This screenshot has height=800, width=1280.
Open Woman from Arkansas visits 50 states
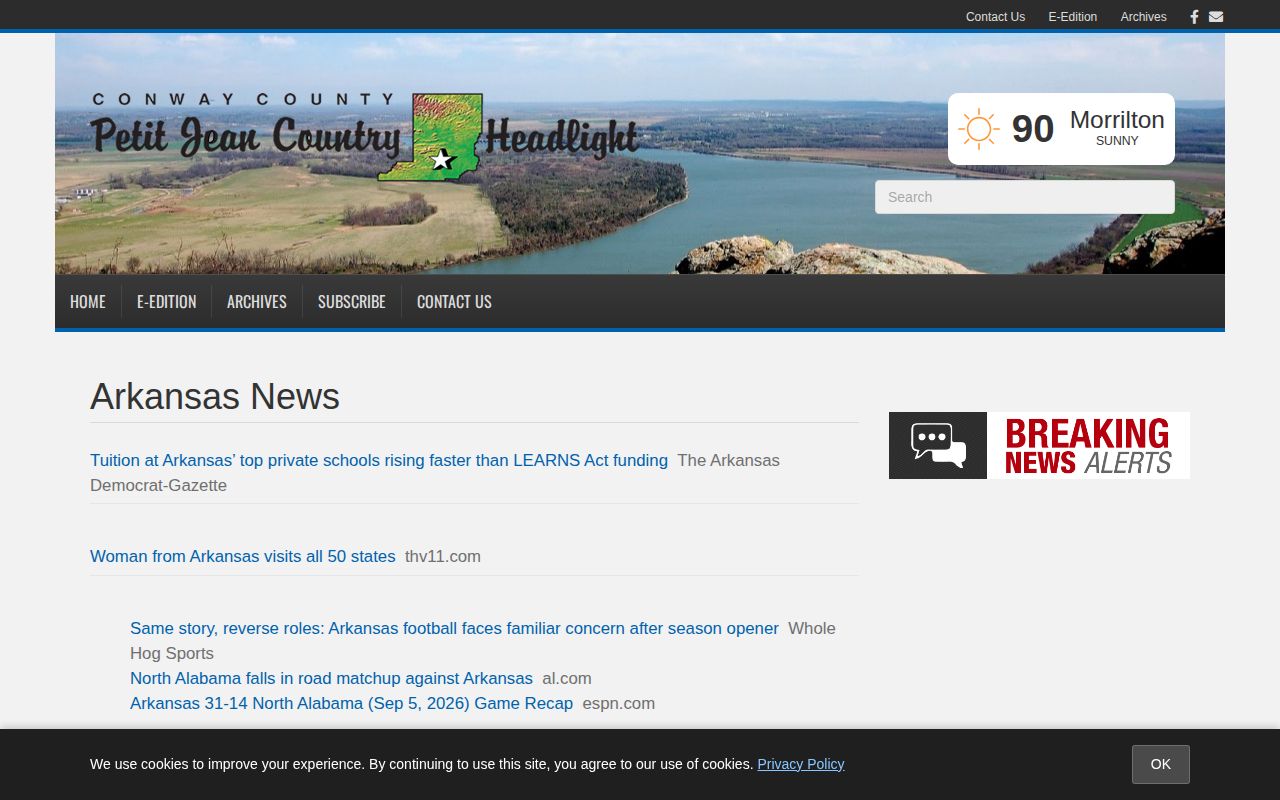point(243,556)
